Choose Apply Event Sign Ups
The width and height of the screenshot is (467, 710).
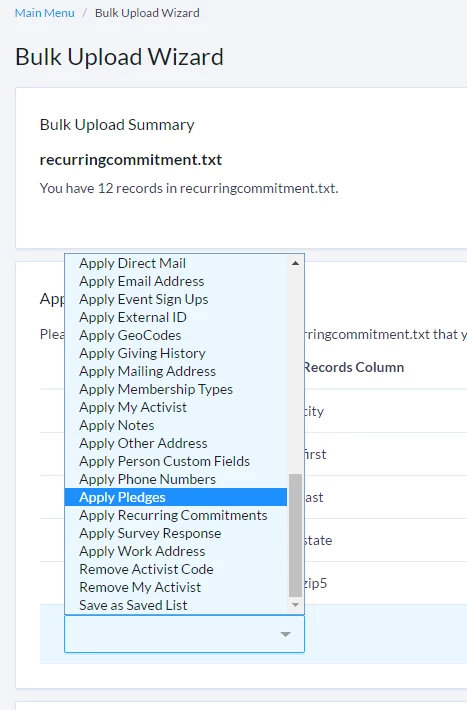coord(176,299)
